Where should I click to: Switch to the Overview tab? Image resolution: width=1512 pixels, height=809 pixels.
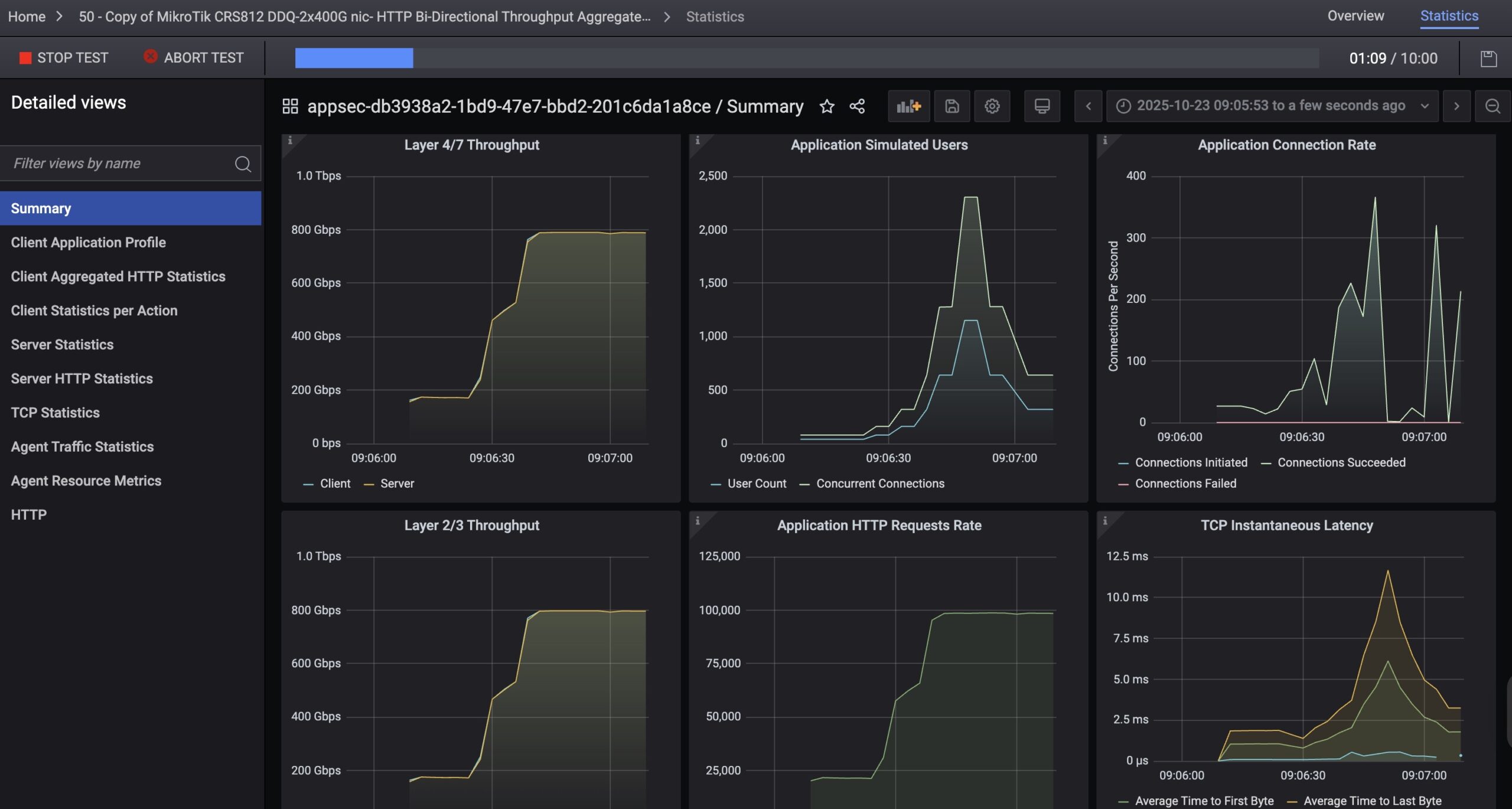1355,16
